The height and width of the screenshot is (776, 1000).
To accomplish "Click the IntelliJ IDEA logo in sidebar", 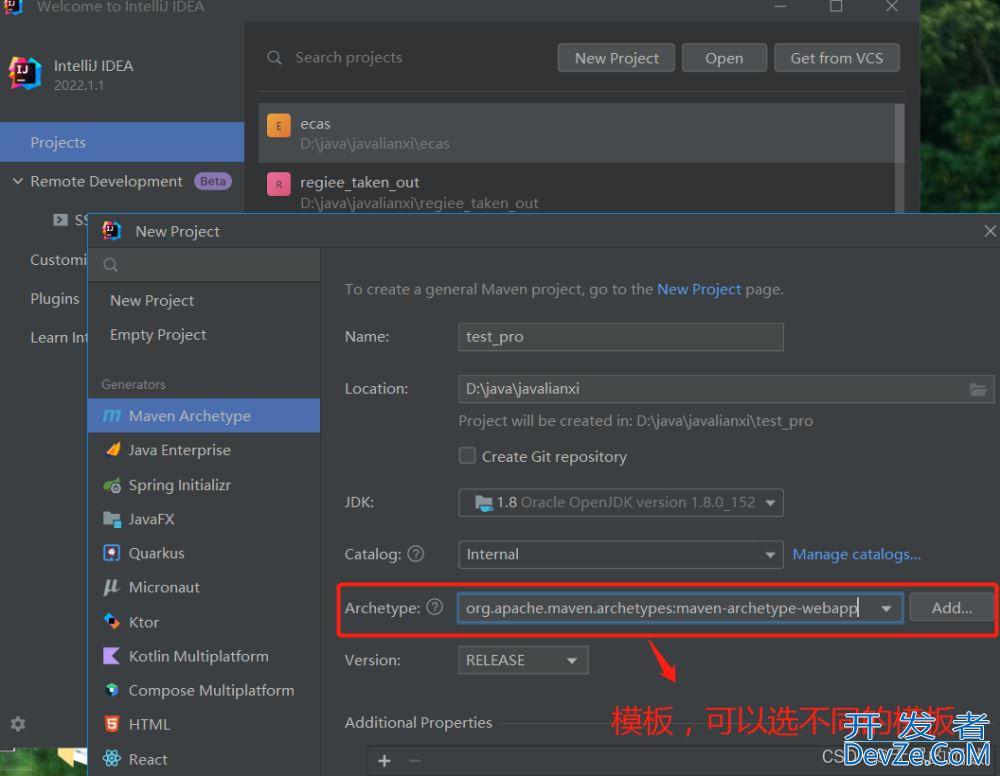I will click(x=24, y=73).
